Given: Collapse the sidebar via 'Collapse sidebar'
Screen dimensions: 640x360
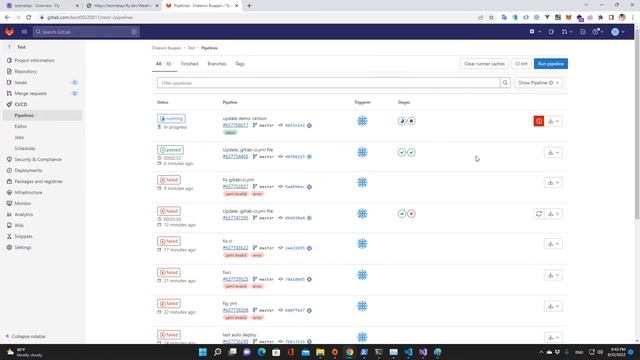Looking at the screenshot, I should (x=26, y=336).
